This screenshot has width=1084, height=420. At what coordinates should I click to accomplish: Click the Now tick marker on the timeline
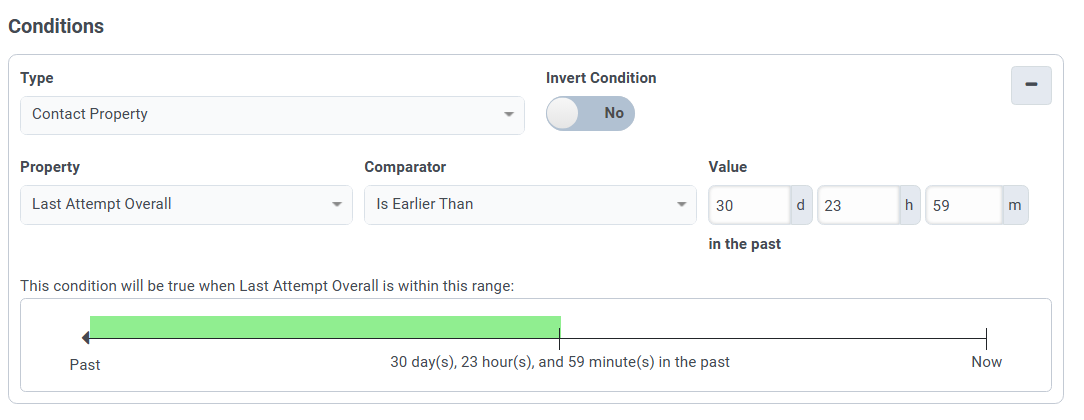(x=986, y=339)
